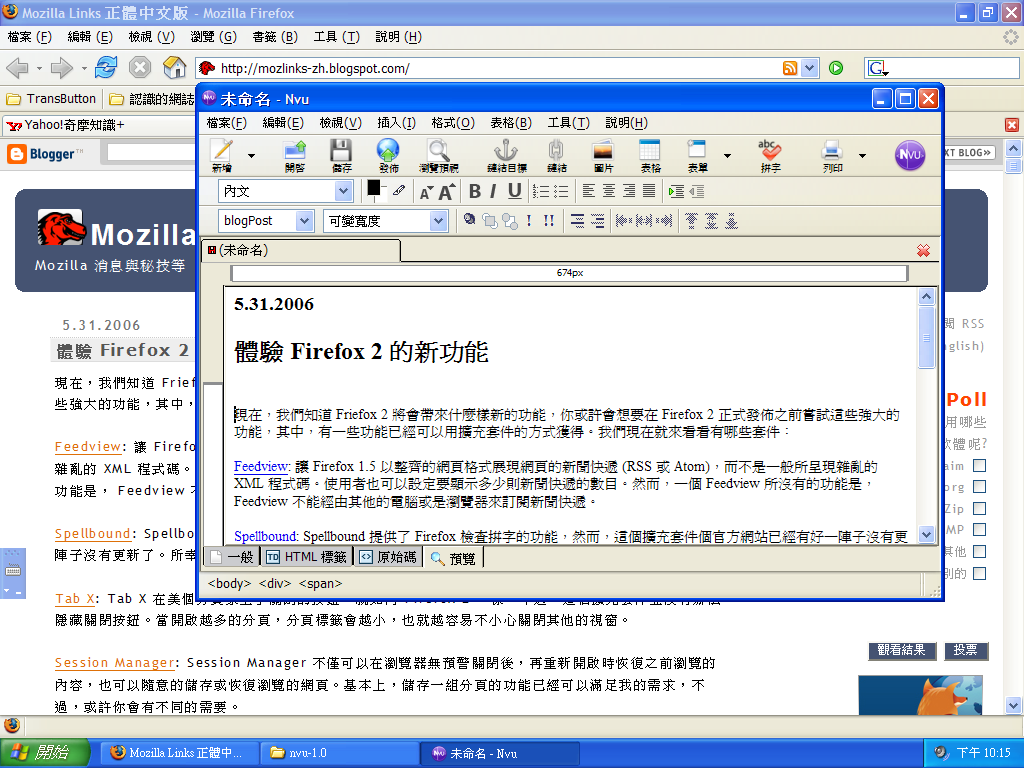The height and width of the screenshot is (768, 1024).
Task: Click the outdent text icon
Action: pos(697,191)
